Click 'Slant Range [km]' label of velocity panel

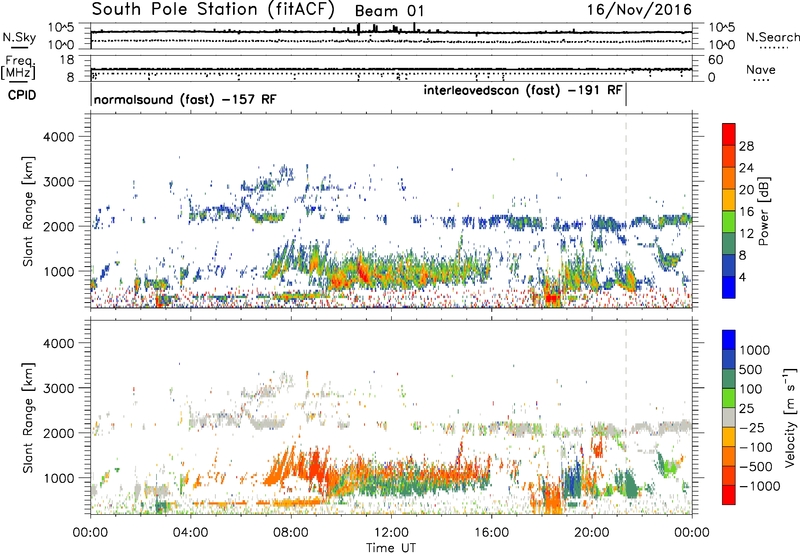(28, 418)
